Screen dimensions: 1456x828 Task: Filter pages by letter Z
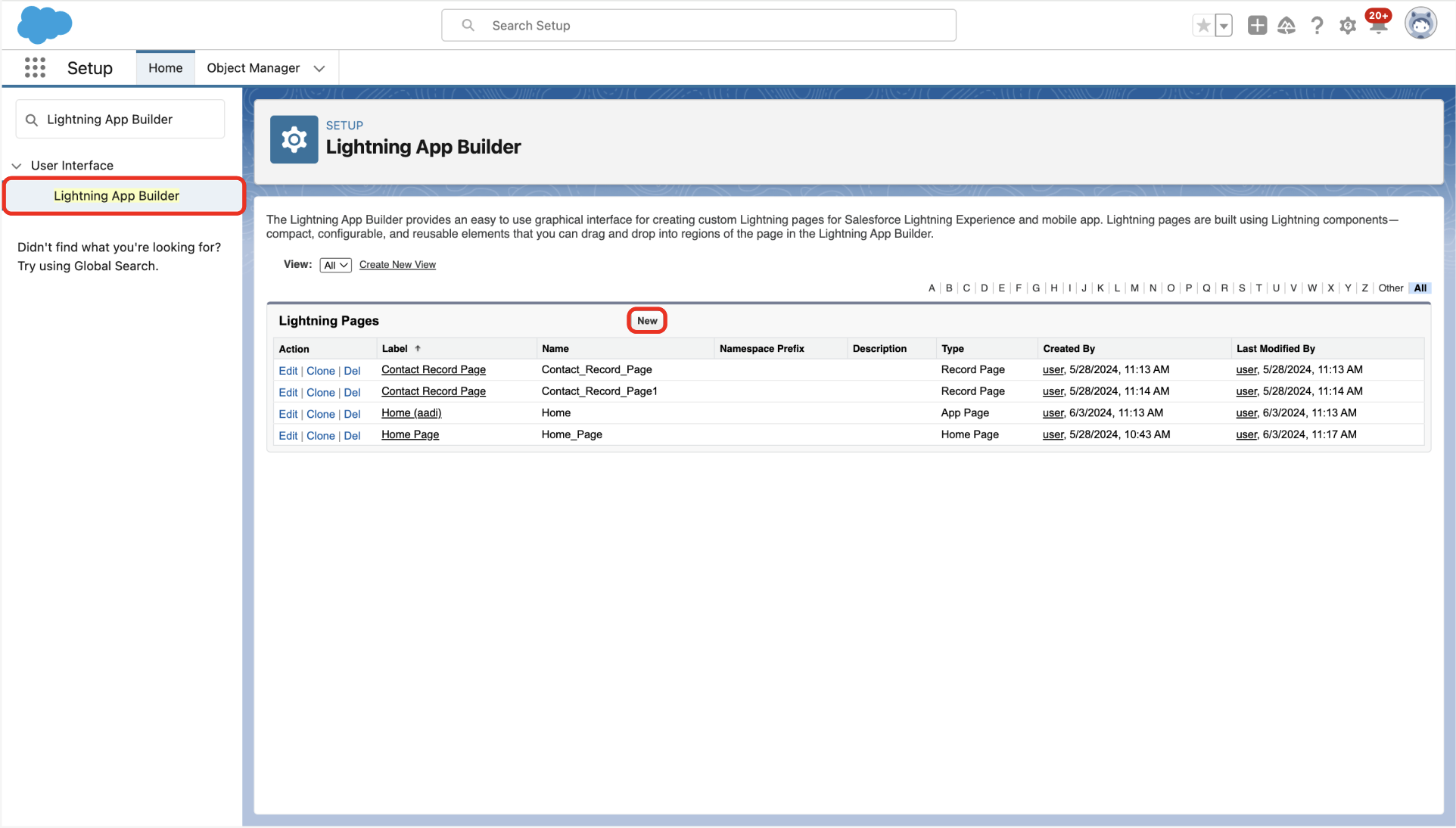(1364, 288)
